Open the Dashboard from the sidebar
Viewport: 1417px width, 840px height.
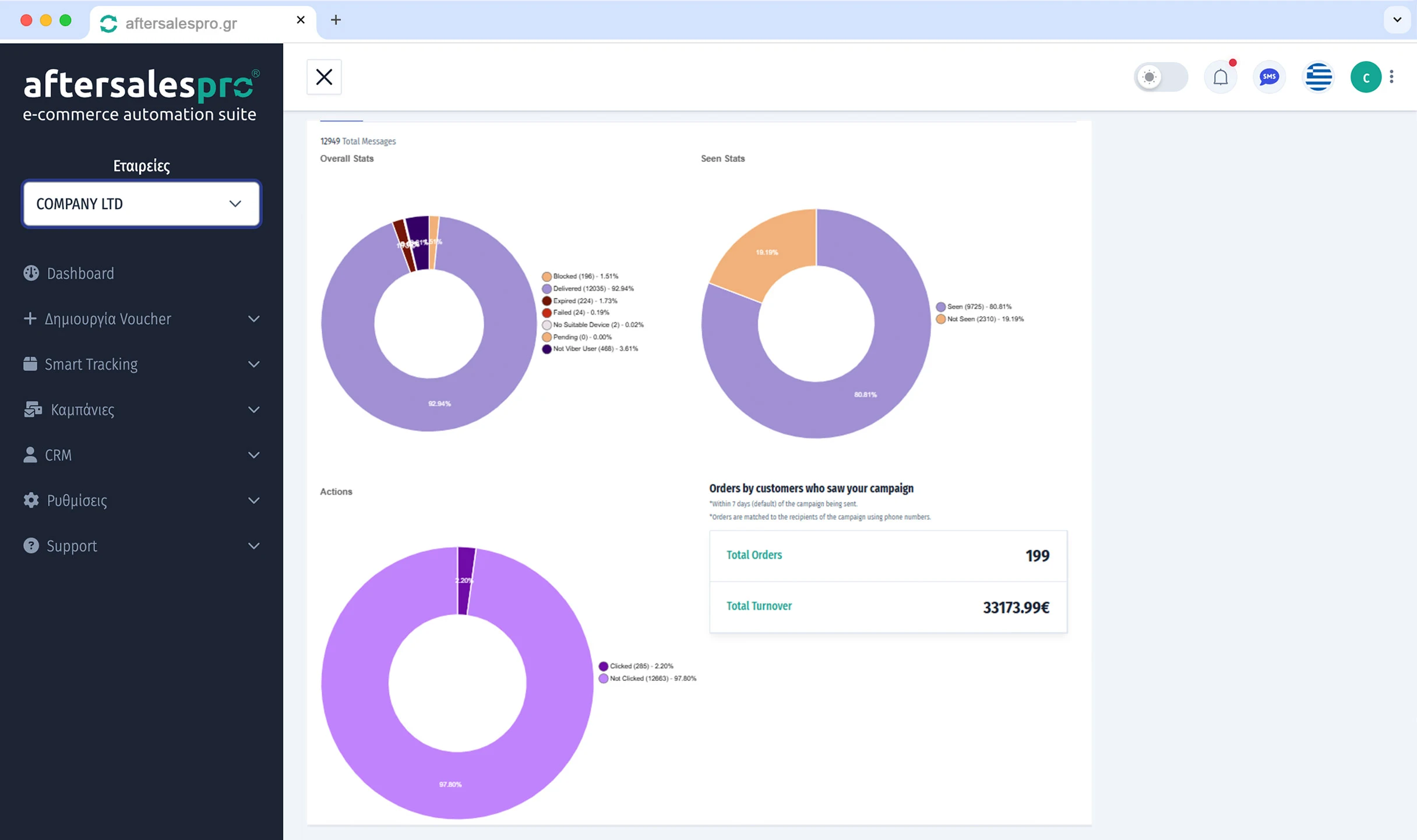point(80,273)
